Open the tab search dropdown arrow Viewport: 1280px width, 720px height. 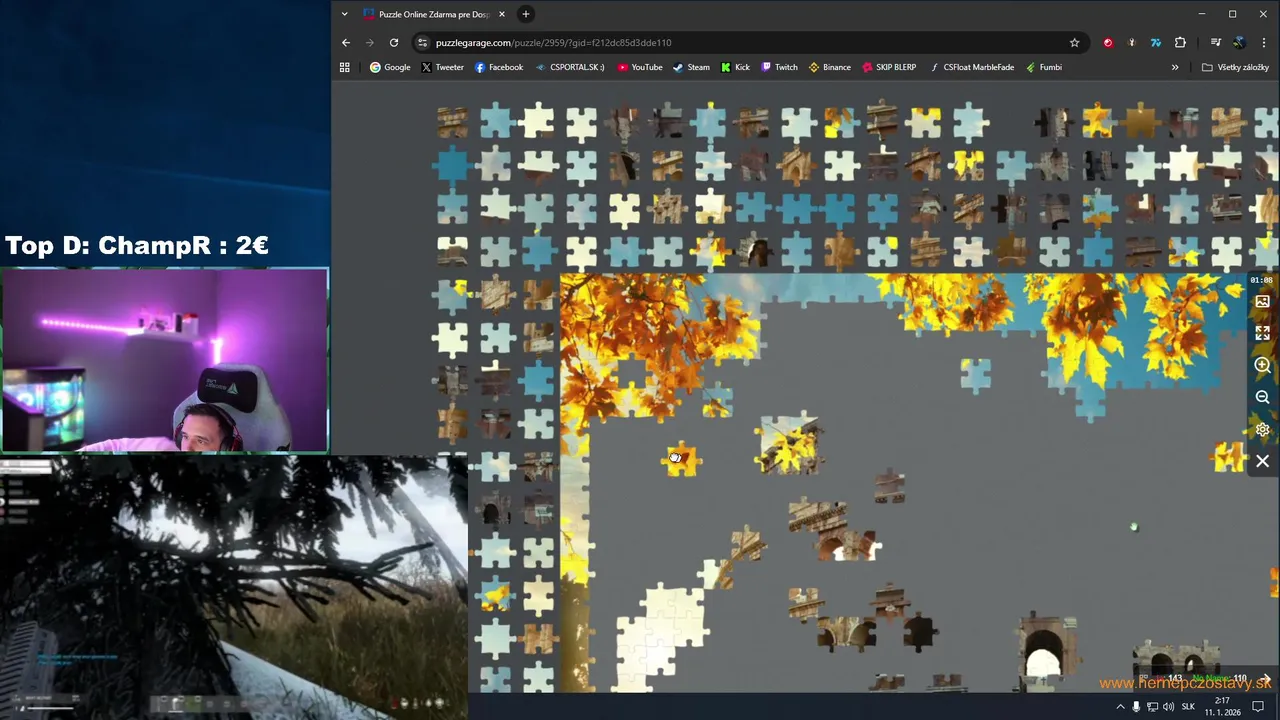pos(345,14)
